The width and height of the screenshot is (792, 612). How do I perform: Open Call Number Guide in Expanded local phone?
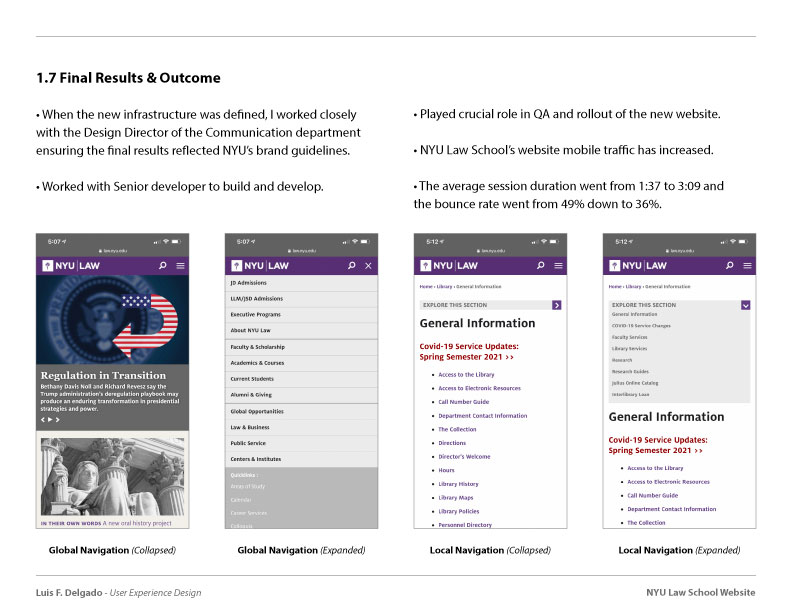[653, 495]
